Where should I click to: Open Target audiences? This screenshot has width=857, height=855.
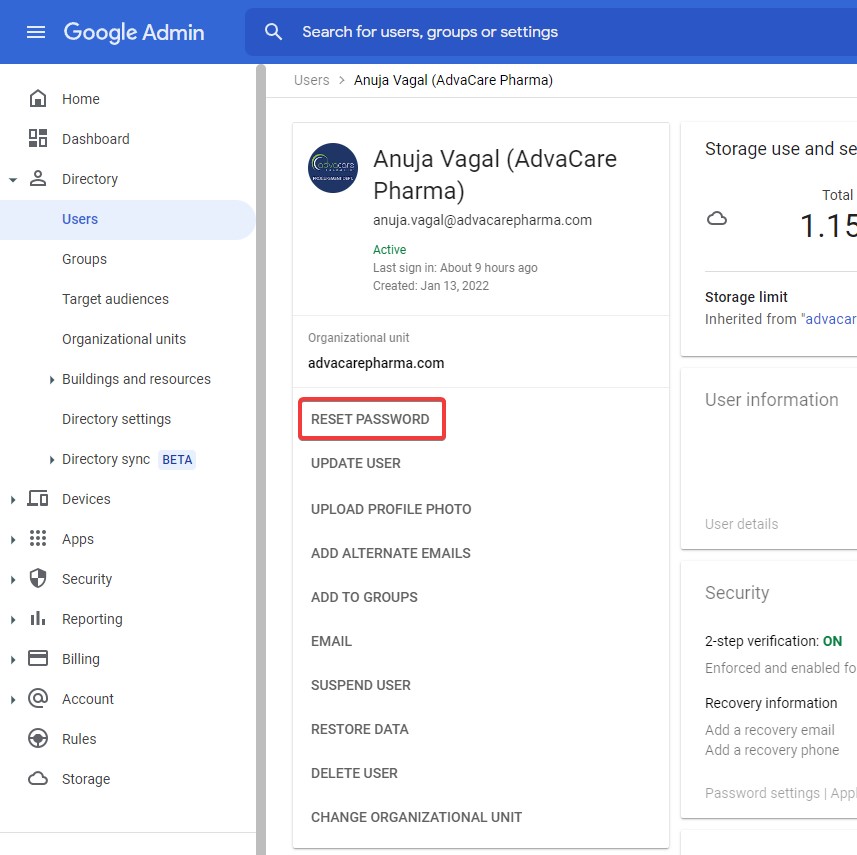(x=115, y=299)
